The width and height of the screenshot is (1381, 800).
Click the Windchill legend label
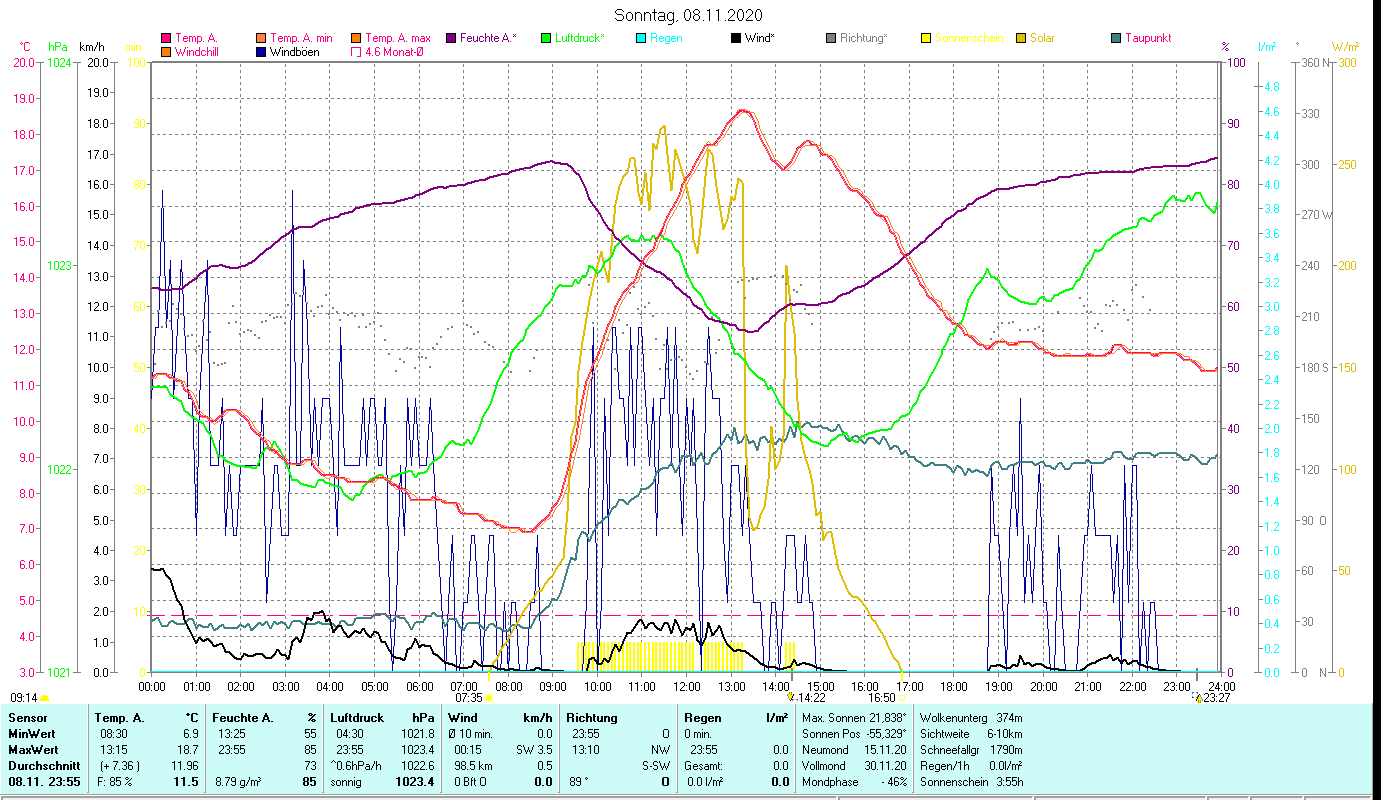coord(197,52)
